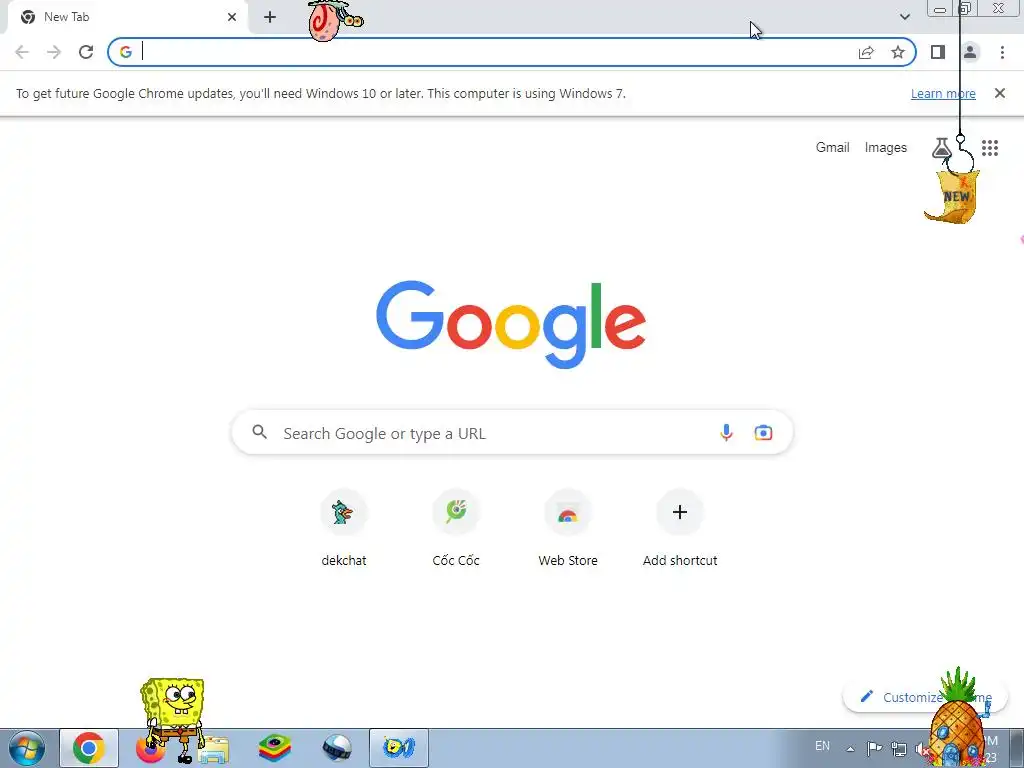Open Gmail link
This screenshot has height=768, width=1024.
pyautogui.click(x=833, y=148)
